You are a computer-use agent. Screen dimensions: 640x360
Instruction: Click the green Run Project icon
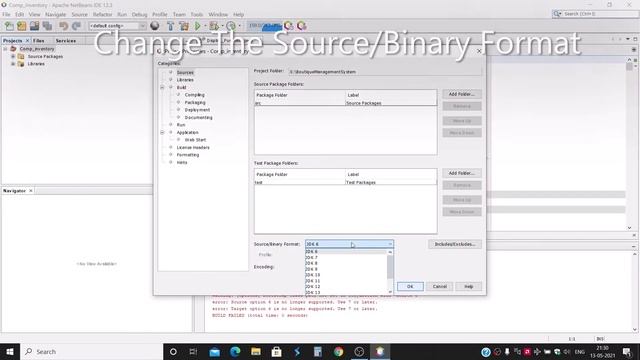198,26
